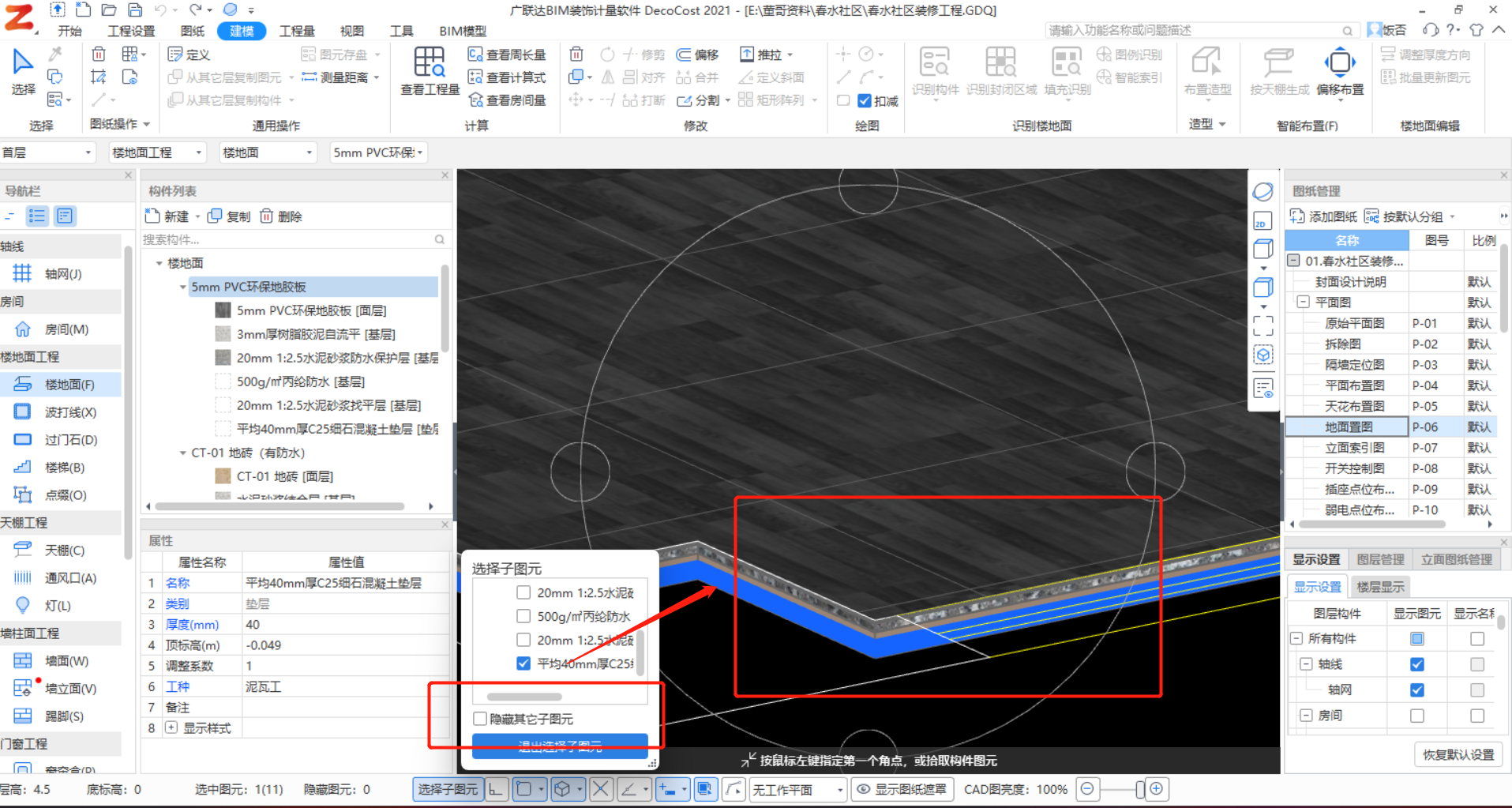This screenshot has height=808, width=1512.
Task: Open the 开始 ribbon tab
Action: click(69, 31)
